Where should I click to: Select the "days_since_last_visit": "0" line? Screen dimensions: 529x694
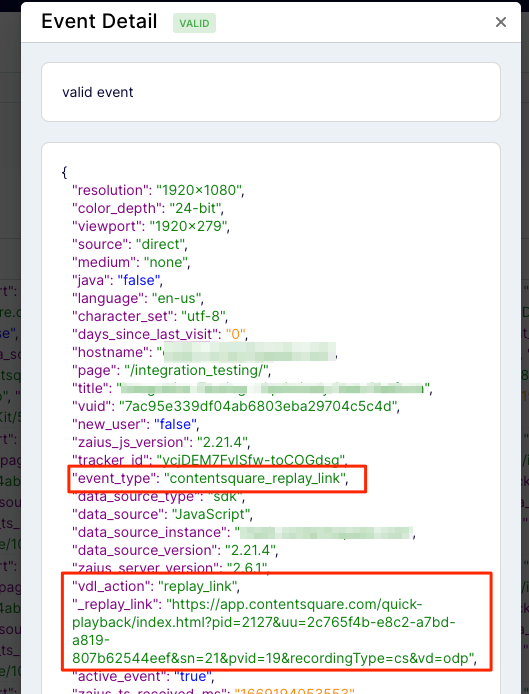160,334
